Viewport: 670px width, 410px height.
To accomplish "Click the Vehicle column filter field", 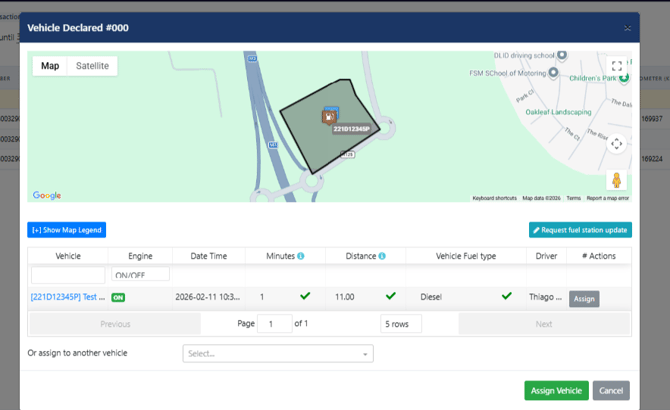I will (68, 274).
